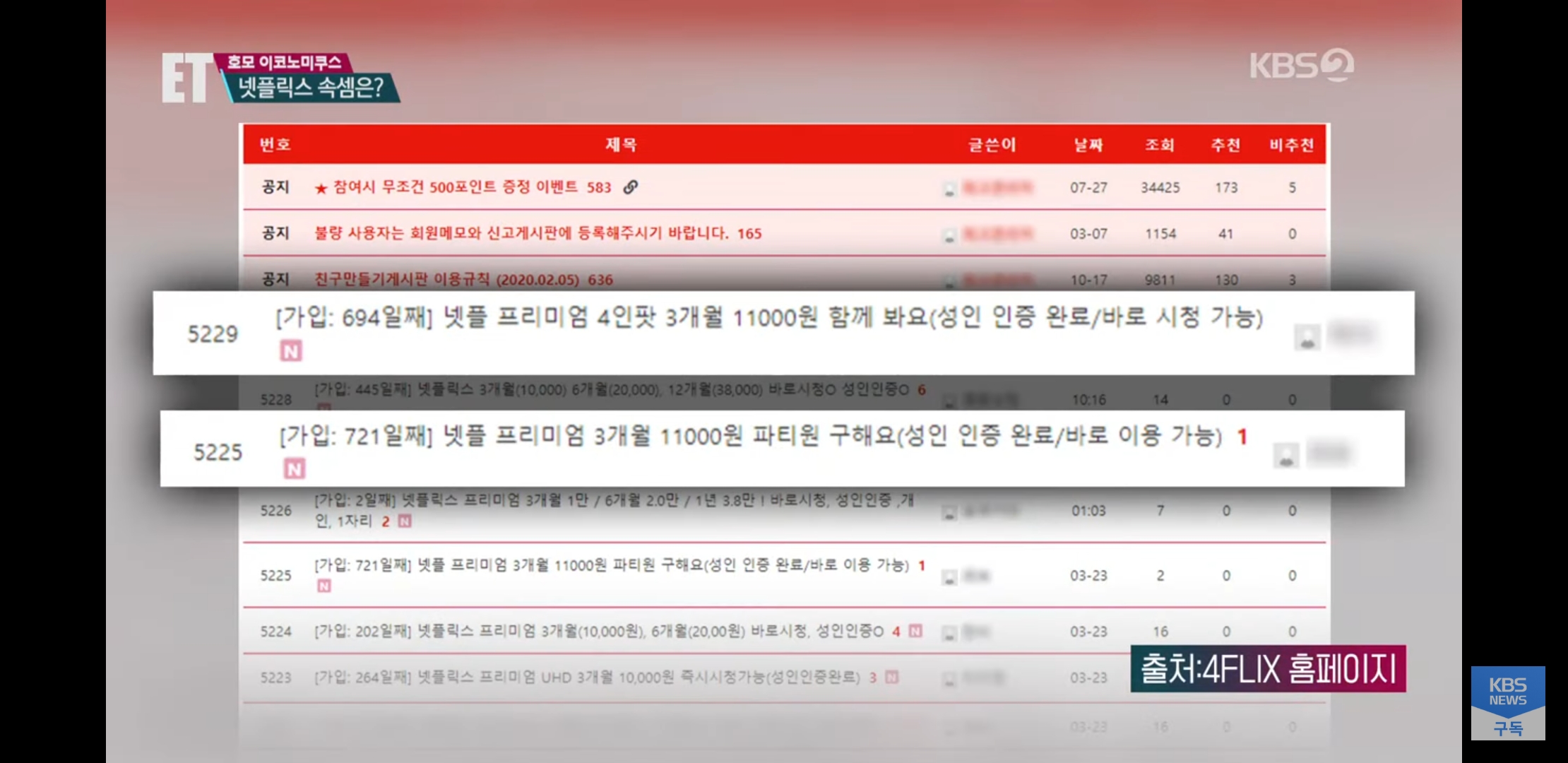The image size is (1568, 763).
Task: Click the author avatar in enlarged post 5225
Action: pyautogui.click(x=1286, y=454)
